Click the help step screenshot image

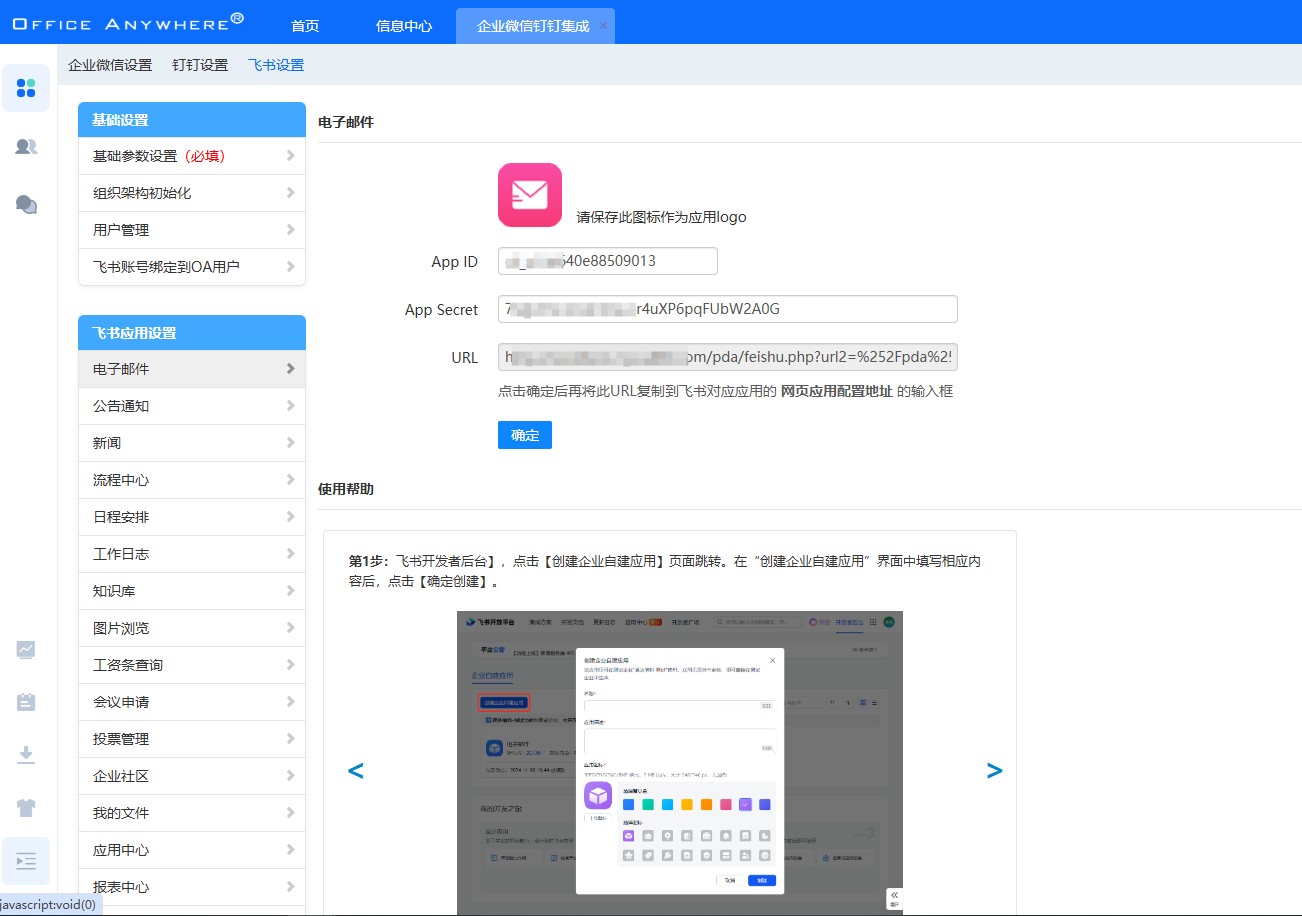(x=680, y=762)
